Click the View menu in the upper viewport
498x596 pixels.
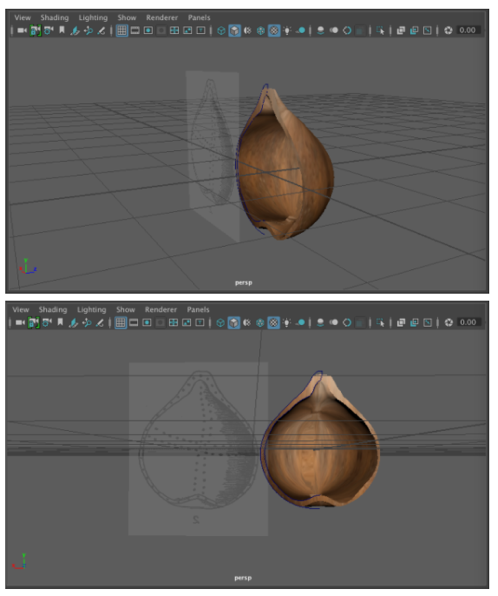point(22,17)
